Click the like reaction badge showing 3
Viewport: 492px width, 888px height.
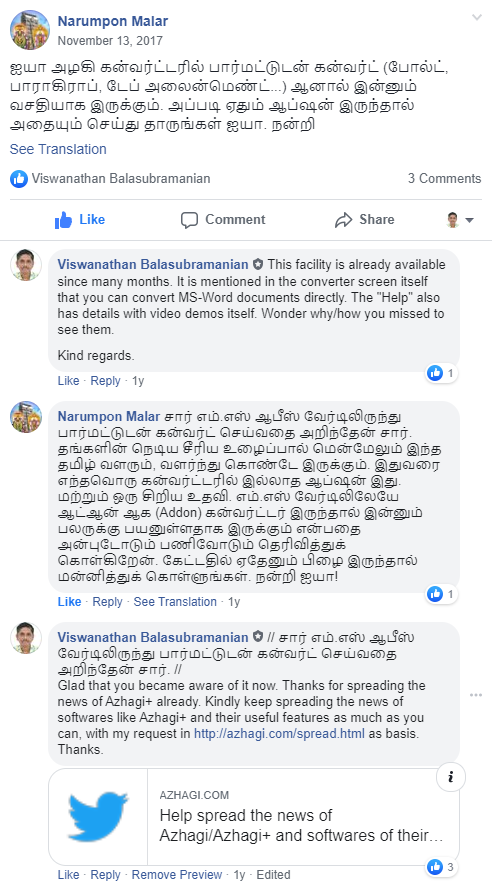442,866
